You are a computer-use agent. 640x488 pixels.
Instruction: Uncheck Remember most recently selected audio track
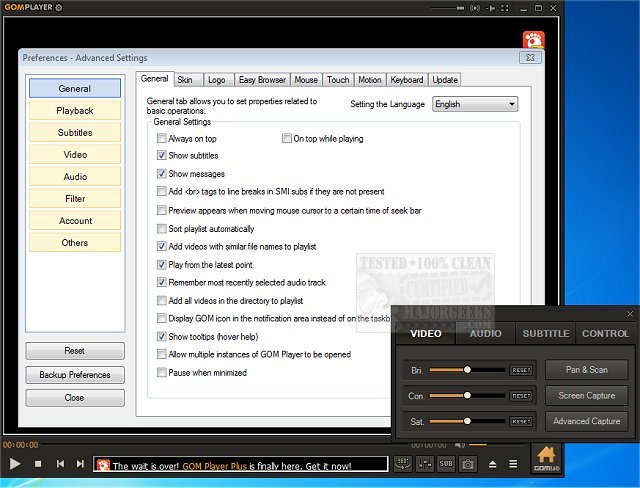pos(162,282)
